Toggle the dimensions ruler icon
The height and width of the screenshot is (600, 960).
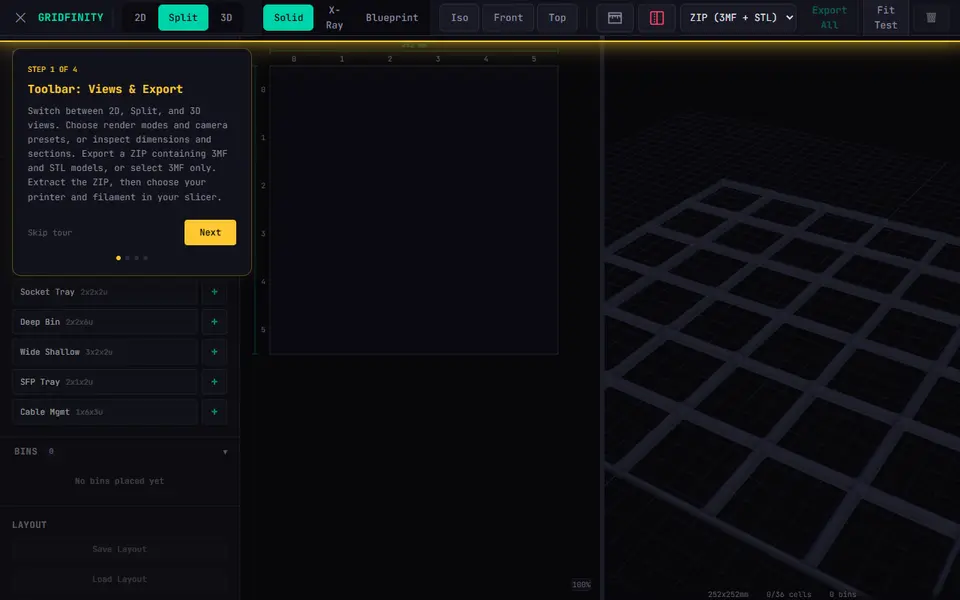pos(615,18)
